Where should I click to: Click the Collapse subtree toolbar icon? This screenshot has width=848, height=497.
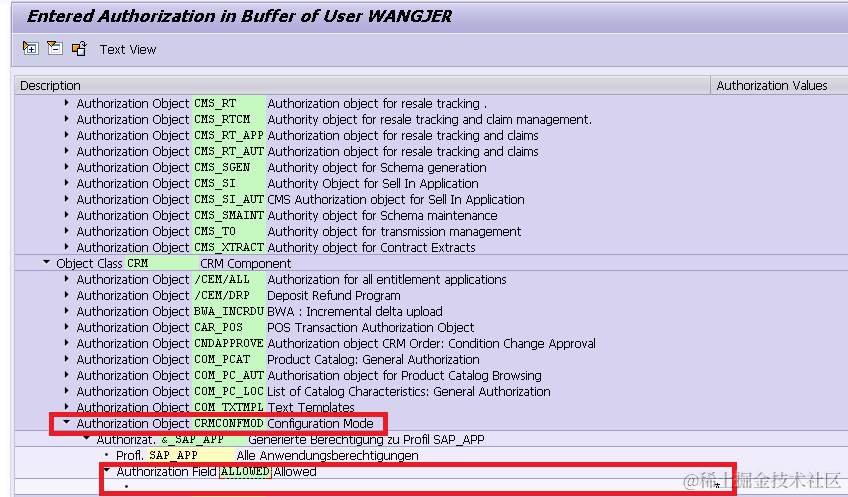tap(55, 49)
